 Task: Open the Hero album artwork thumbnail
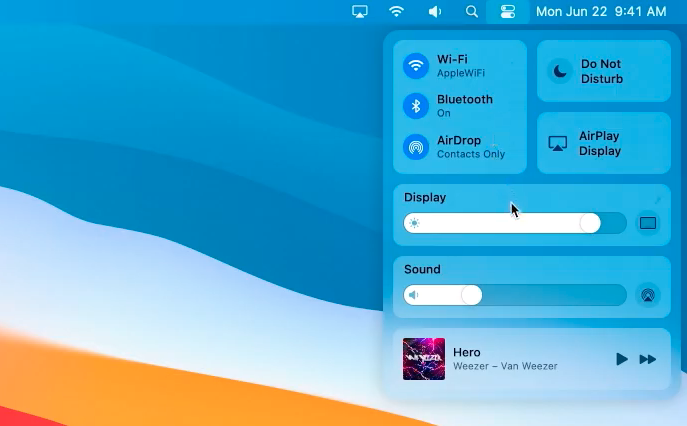tap(423, 359)
